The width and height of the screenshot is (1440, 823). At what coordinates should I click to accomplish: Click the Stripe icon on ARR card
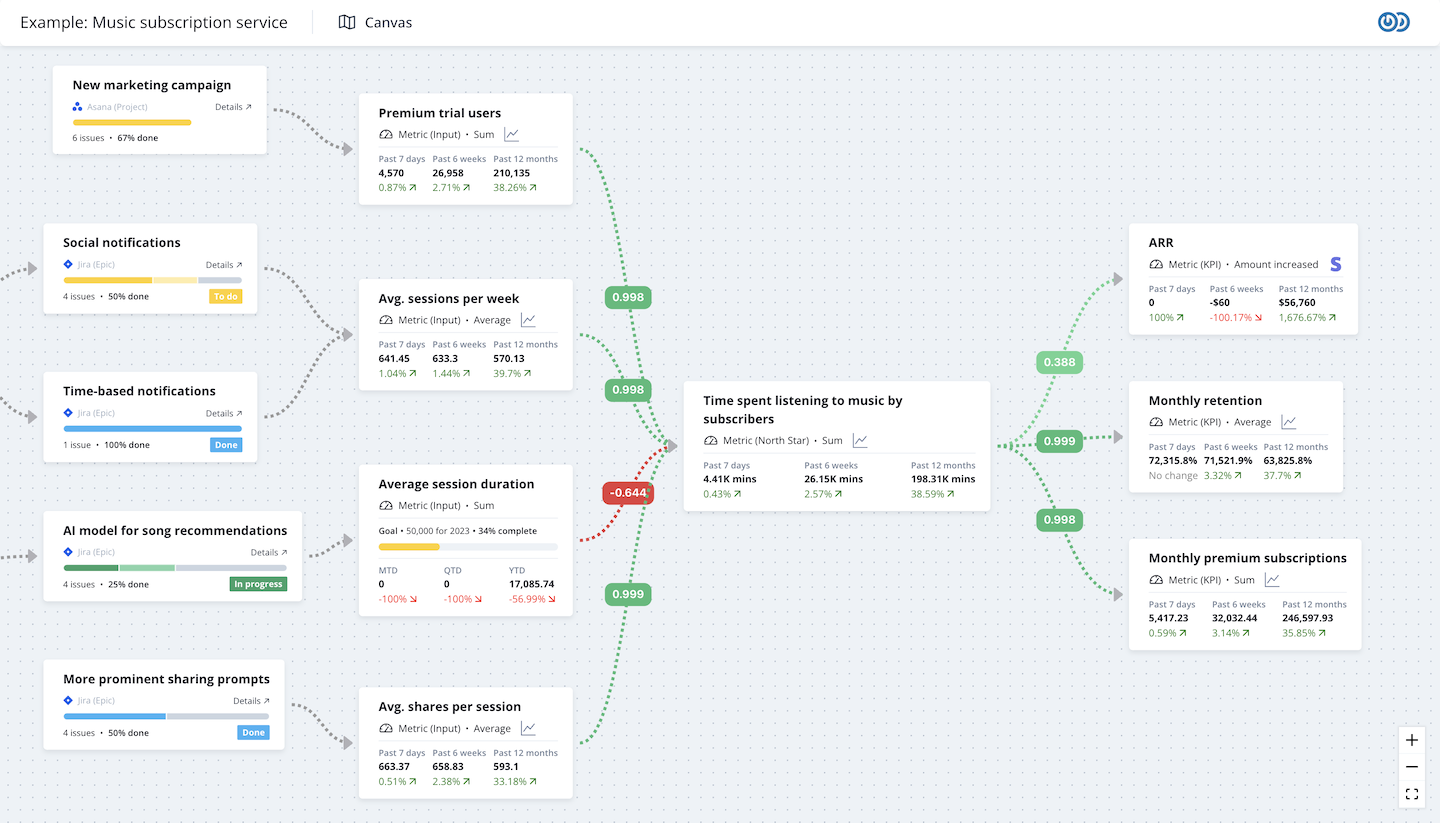(x=1335, y=264)
